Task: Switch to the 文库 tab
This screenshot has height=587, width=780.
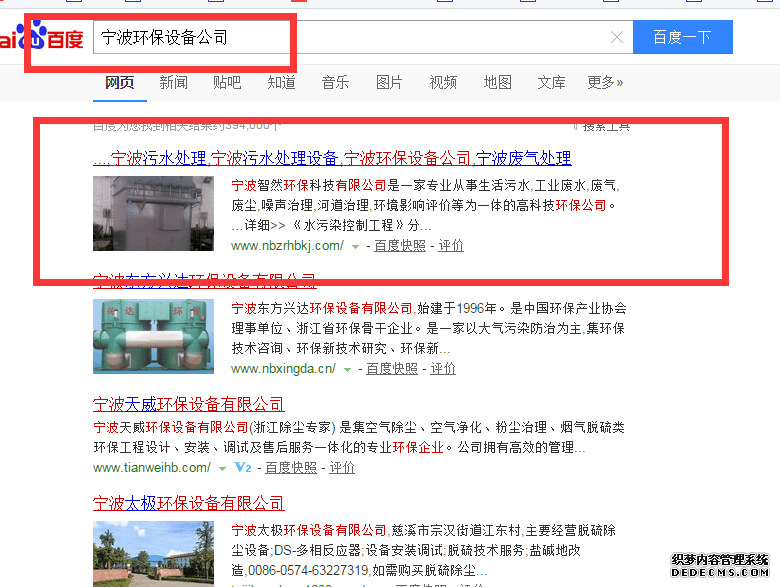Action: [x=551, y=82]
